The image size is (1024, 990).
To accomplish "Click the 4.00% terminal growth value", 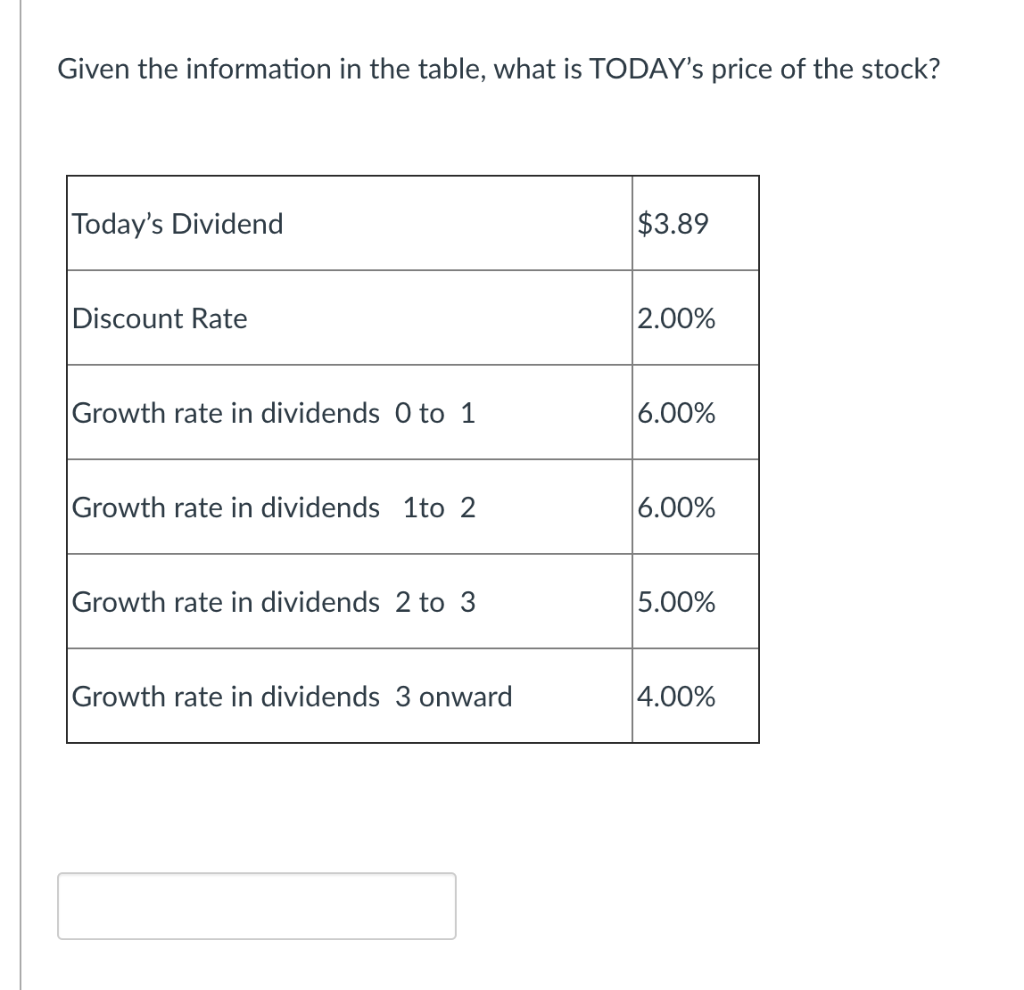I will [676, 697].
